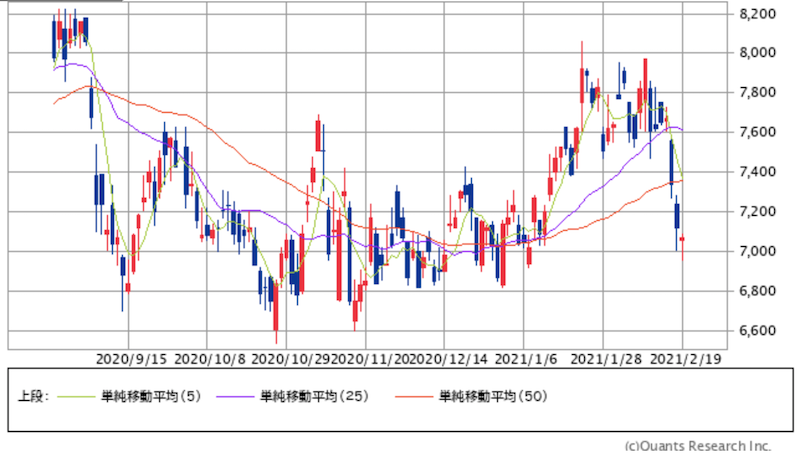Click the 7,800 price axis label
800x457 pixels.
click(758, 93)
